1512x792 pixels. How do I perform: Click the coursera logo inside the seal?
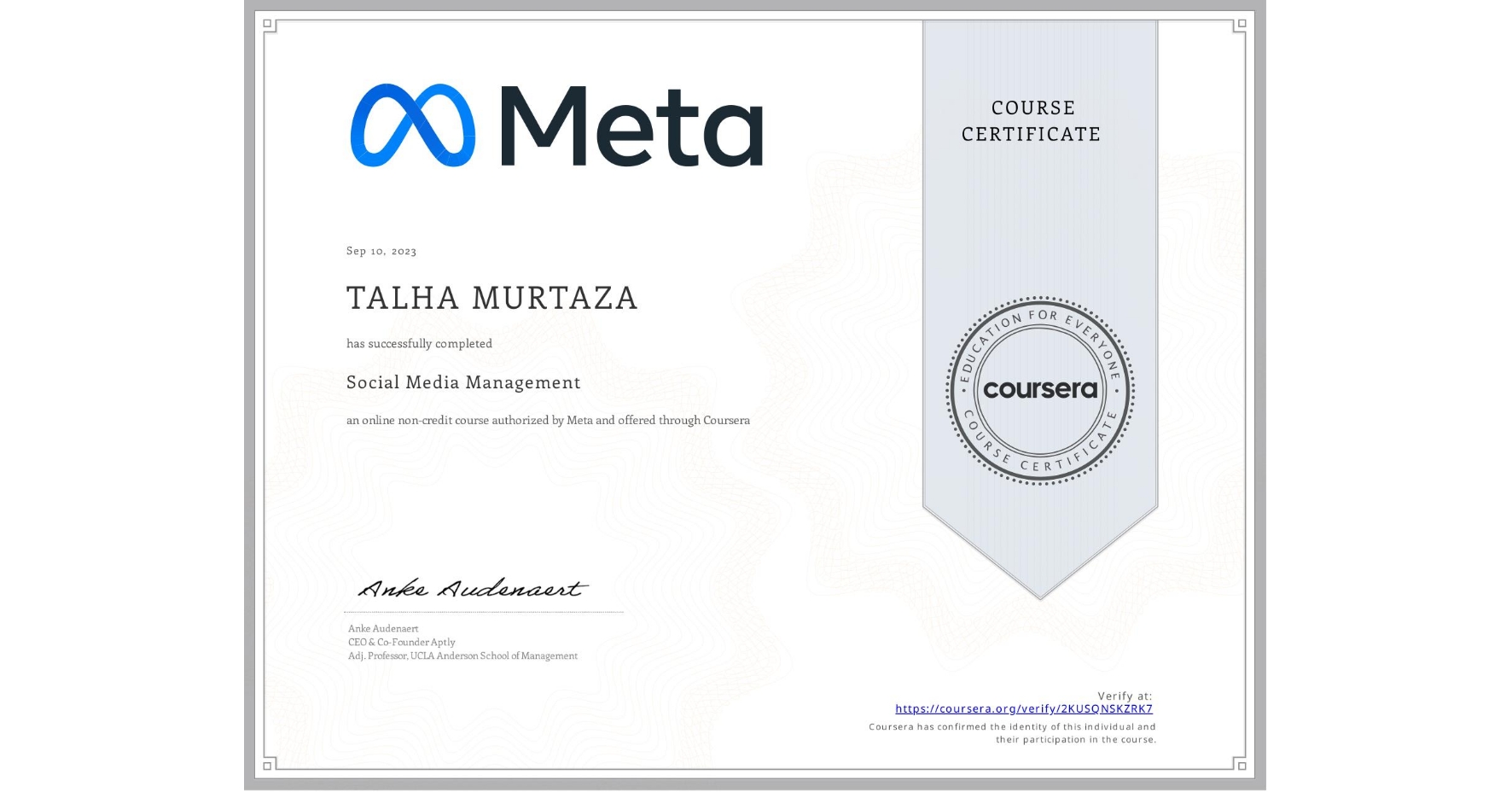[1040, 389]
